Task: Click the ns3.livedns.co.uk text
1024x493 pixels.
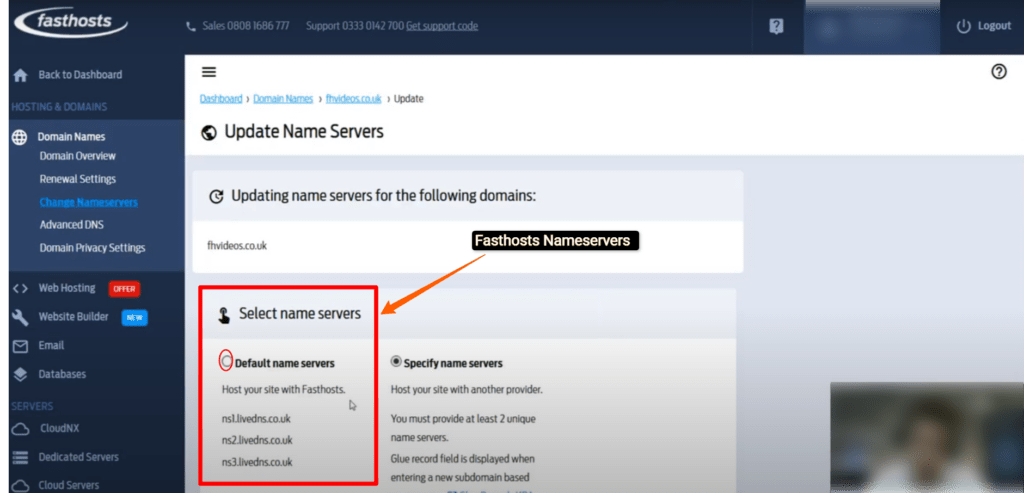Action: click(x=257, y=462)
